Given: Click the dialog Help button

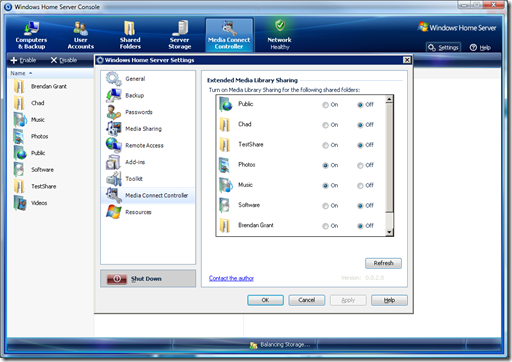Looking at the screenshot, I should (389, 300).
